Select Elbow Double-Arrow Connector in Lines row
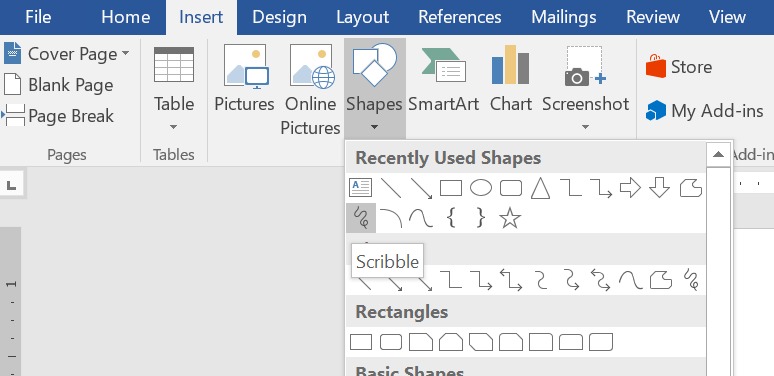774x376 pixels. (511, 280)
